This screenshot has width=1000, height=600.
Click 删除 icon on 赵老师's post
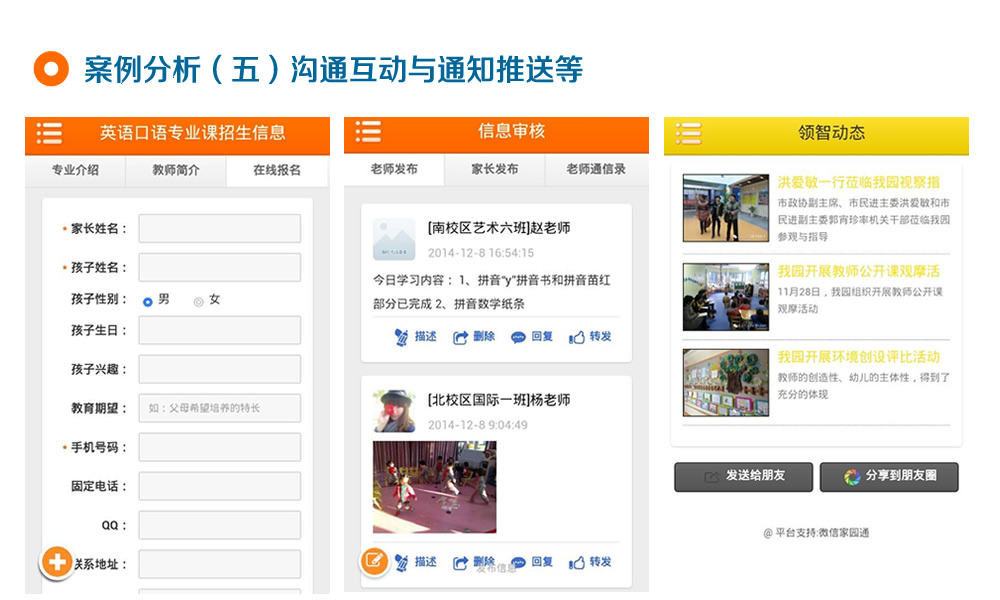coord(460,337)
